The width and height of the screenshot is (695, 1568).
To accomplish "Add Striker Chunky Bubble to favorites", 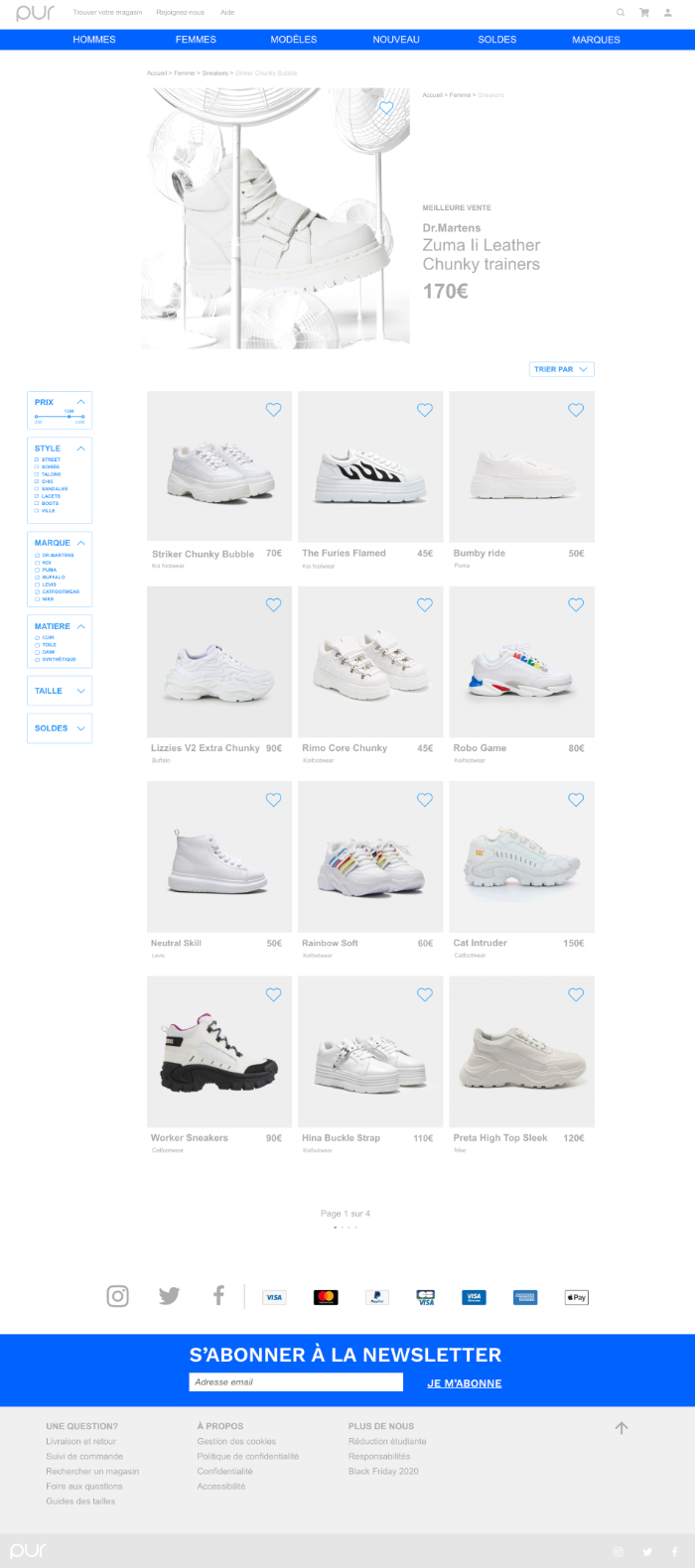I will [273, 410].
